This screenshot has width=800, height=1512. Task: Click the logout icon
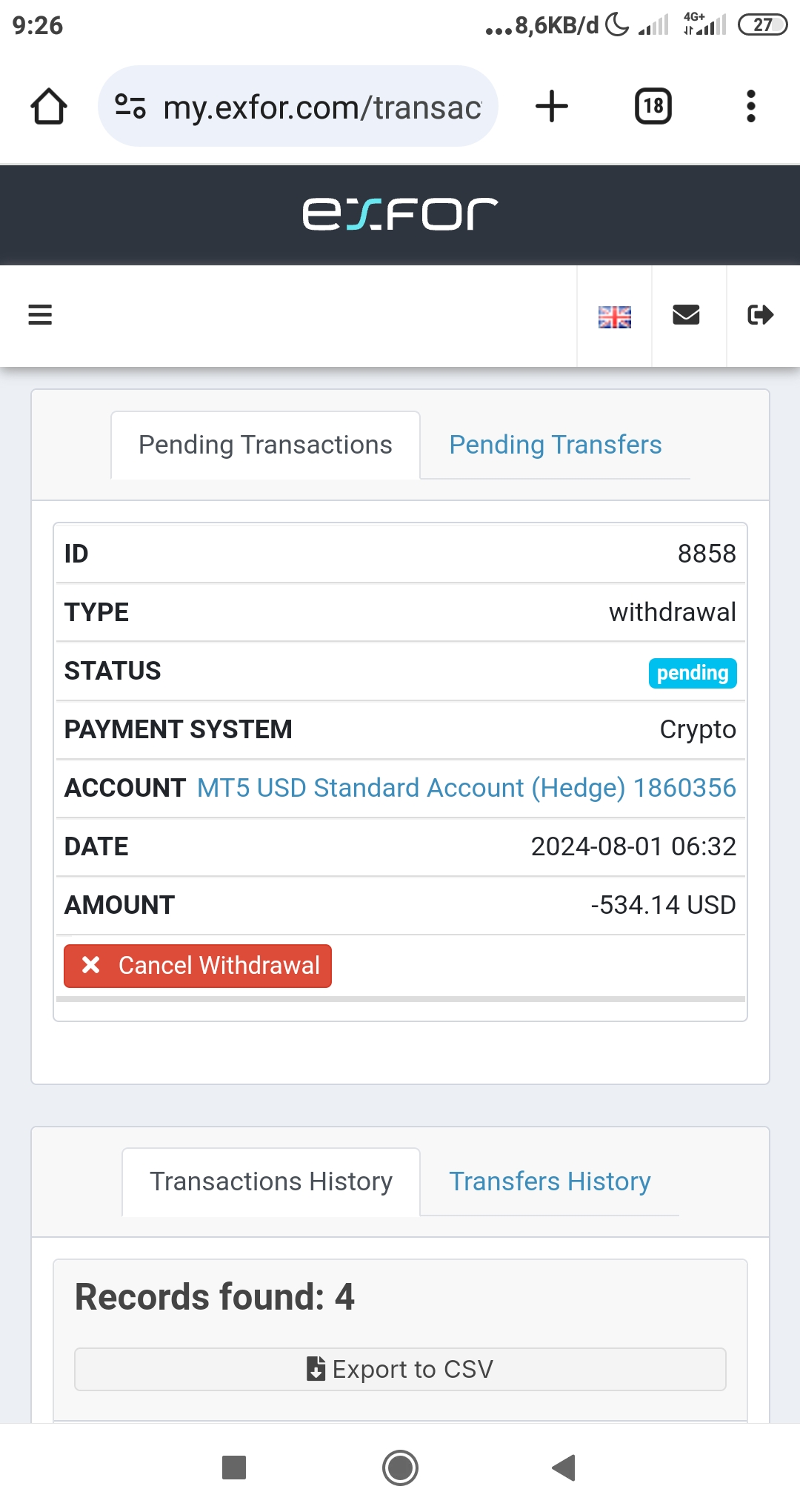[760, 315]
